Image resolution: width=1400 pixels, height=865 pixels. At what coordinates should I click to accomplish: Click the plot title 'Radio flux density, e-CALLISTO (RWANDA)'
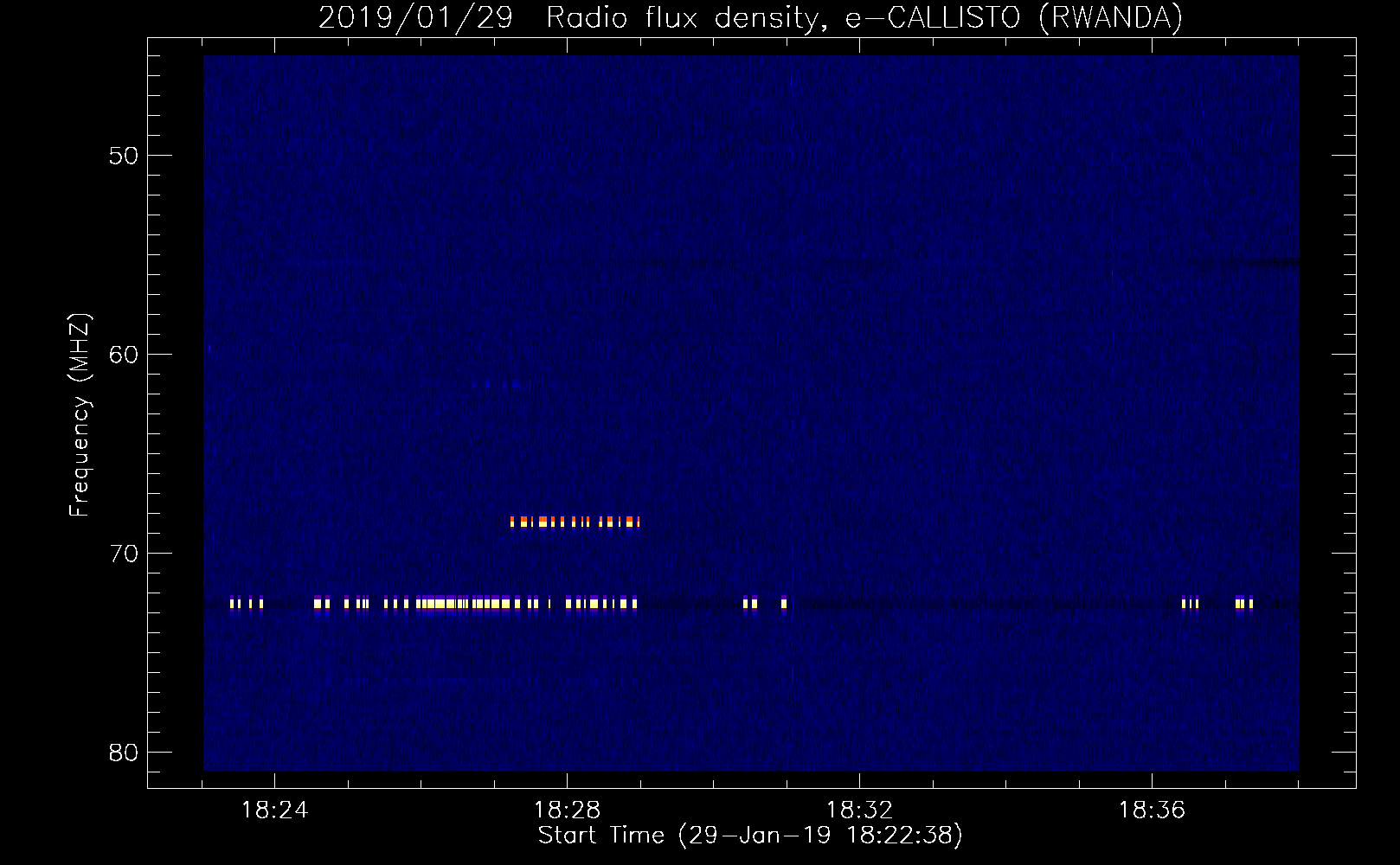pyautogui.click(x=864, y=17)
